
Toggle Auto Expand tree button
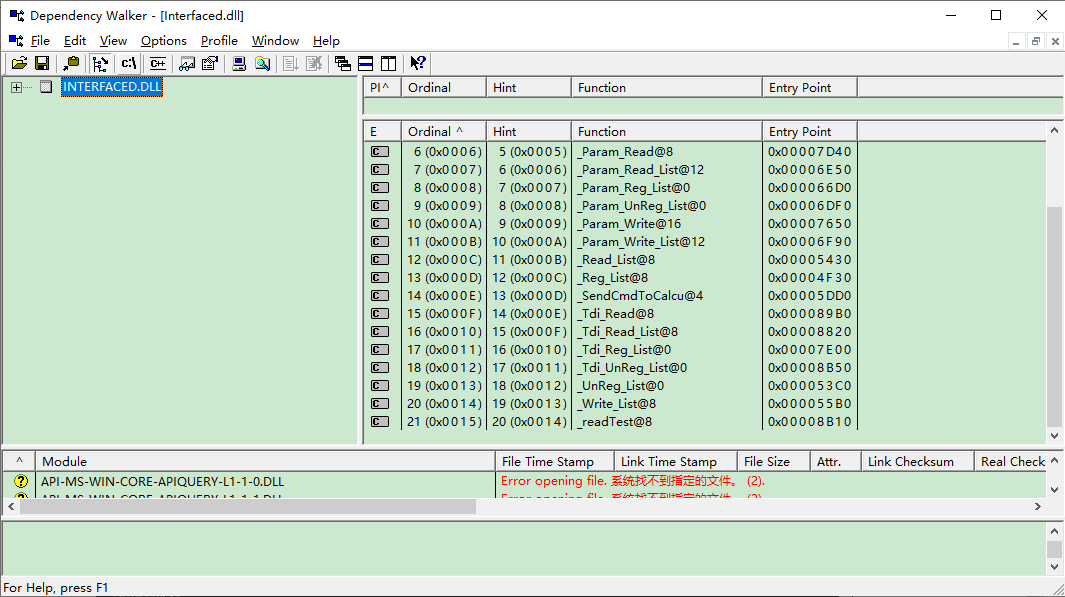click(x=101, y=63)
